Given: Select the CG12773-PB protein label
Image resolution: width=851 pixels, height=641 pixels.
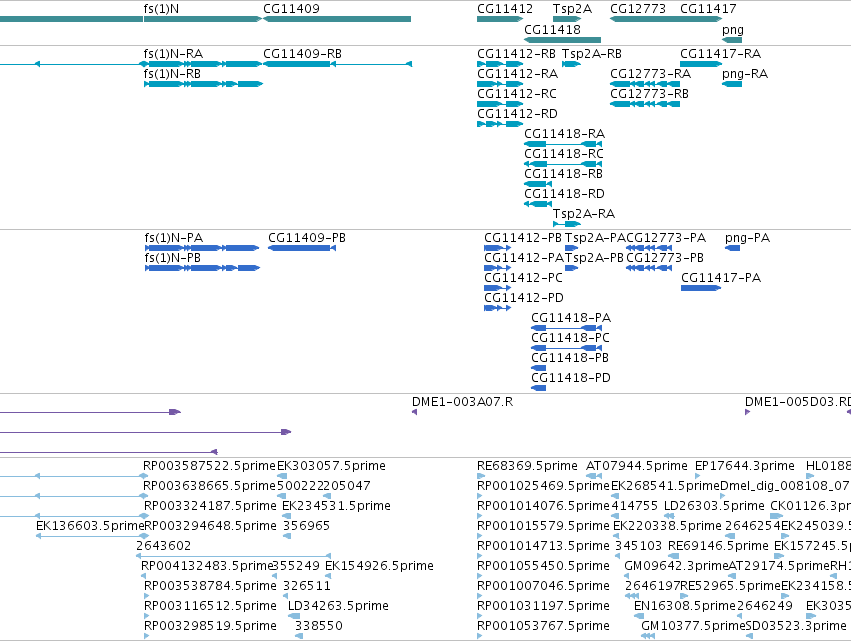Looking at the screenshot, I should pos(665,258).
